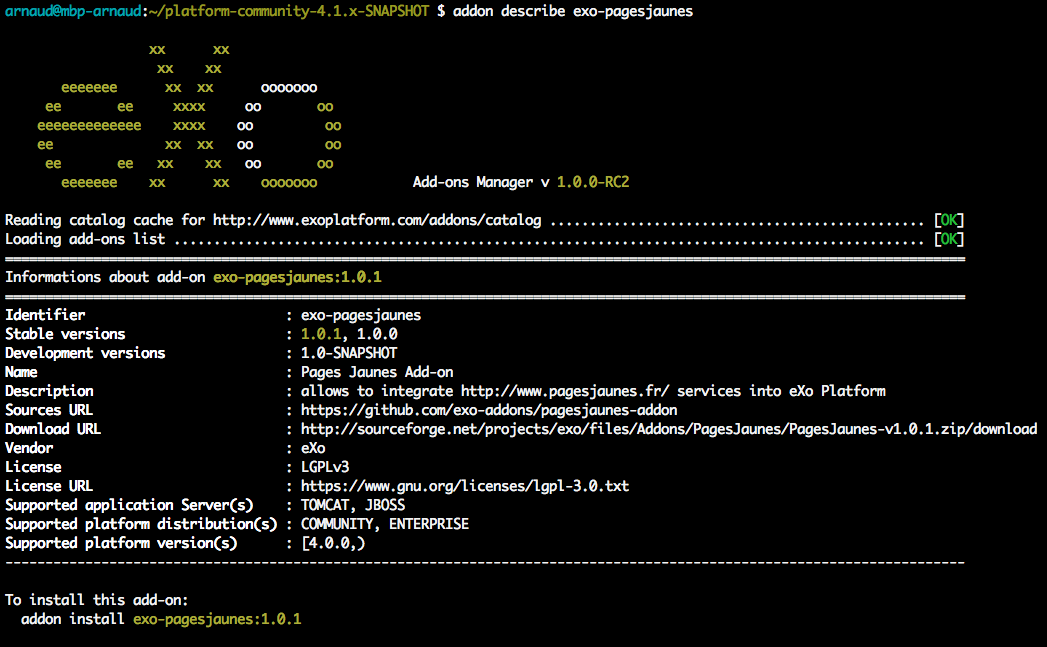Screen dimensions: 1047x647
Task: Click the 'Sources URL' label
Action: [x=49, y=410]
